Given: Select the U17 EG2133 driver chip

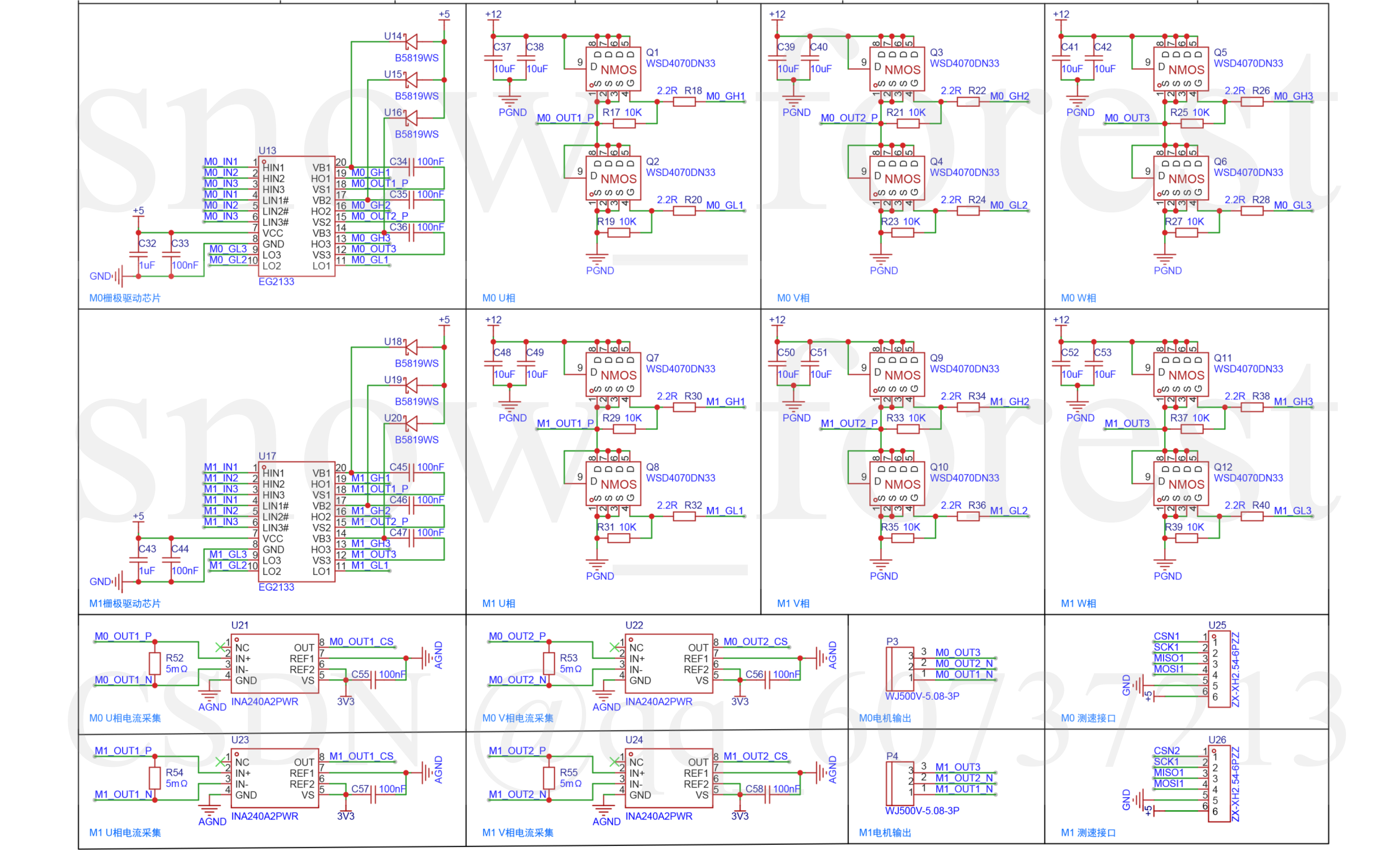Looking at the screenshot, I should pos(297,522).
